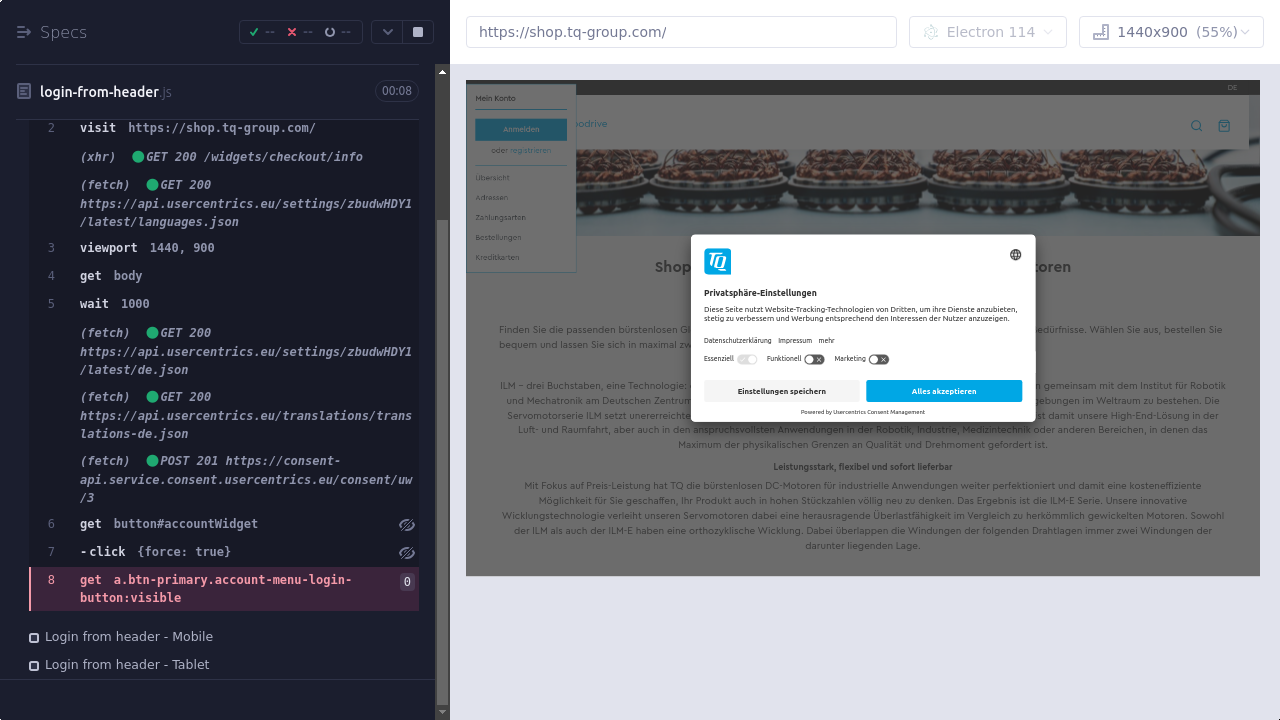Click the shop search magnifier icon
Image resolution: width=1280 pixels, height=720 pixels.
coord(1196,126)
